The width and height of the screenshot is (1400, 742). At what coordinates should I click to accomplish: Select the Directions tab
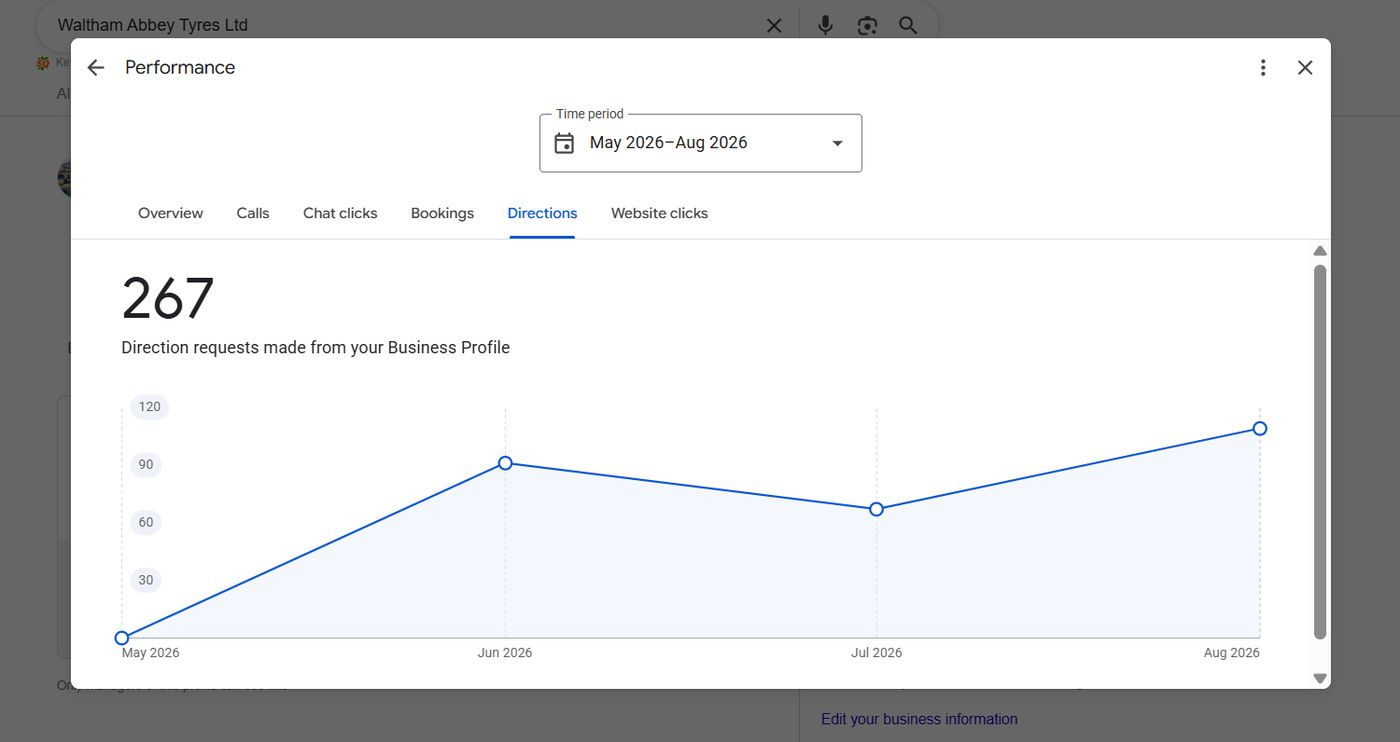[x=542, y=213]
